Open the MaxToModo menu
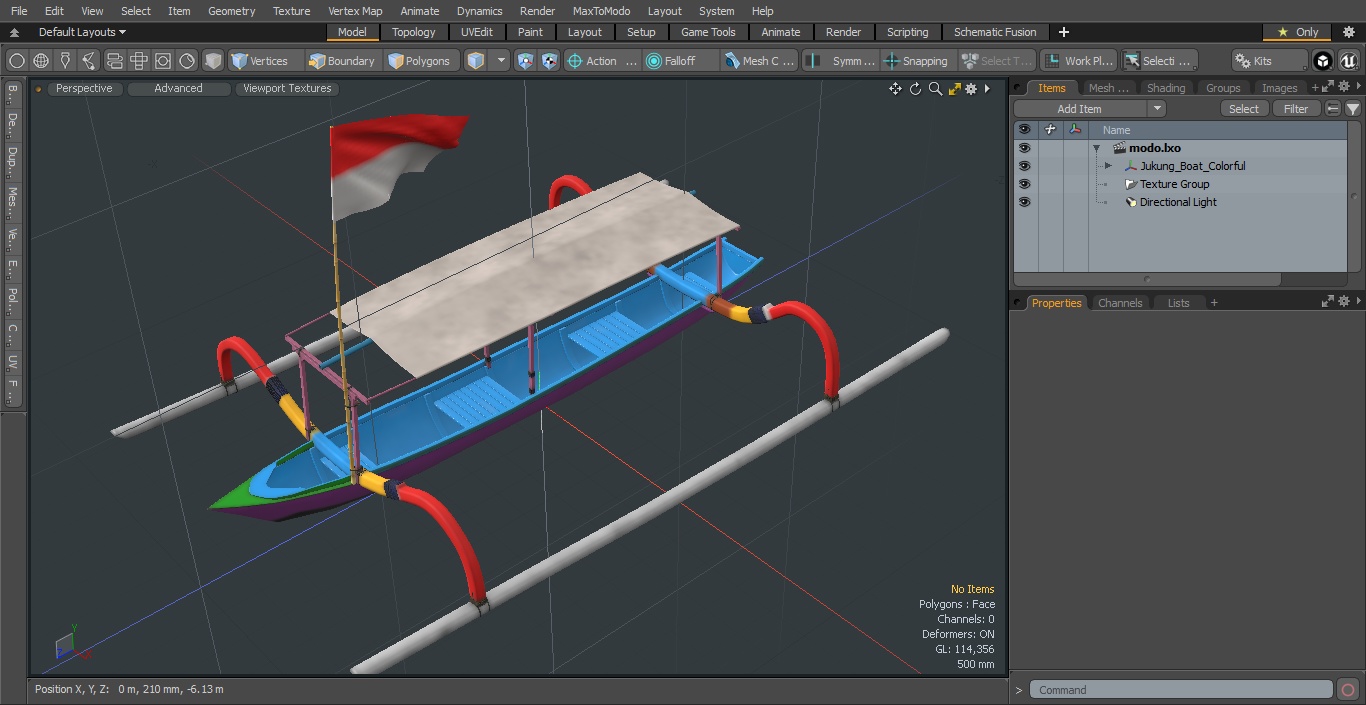The width and height of the screenshot is (1366, 705). coord(601,11)
